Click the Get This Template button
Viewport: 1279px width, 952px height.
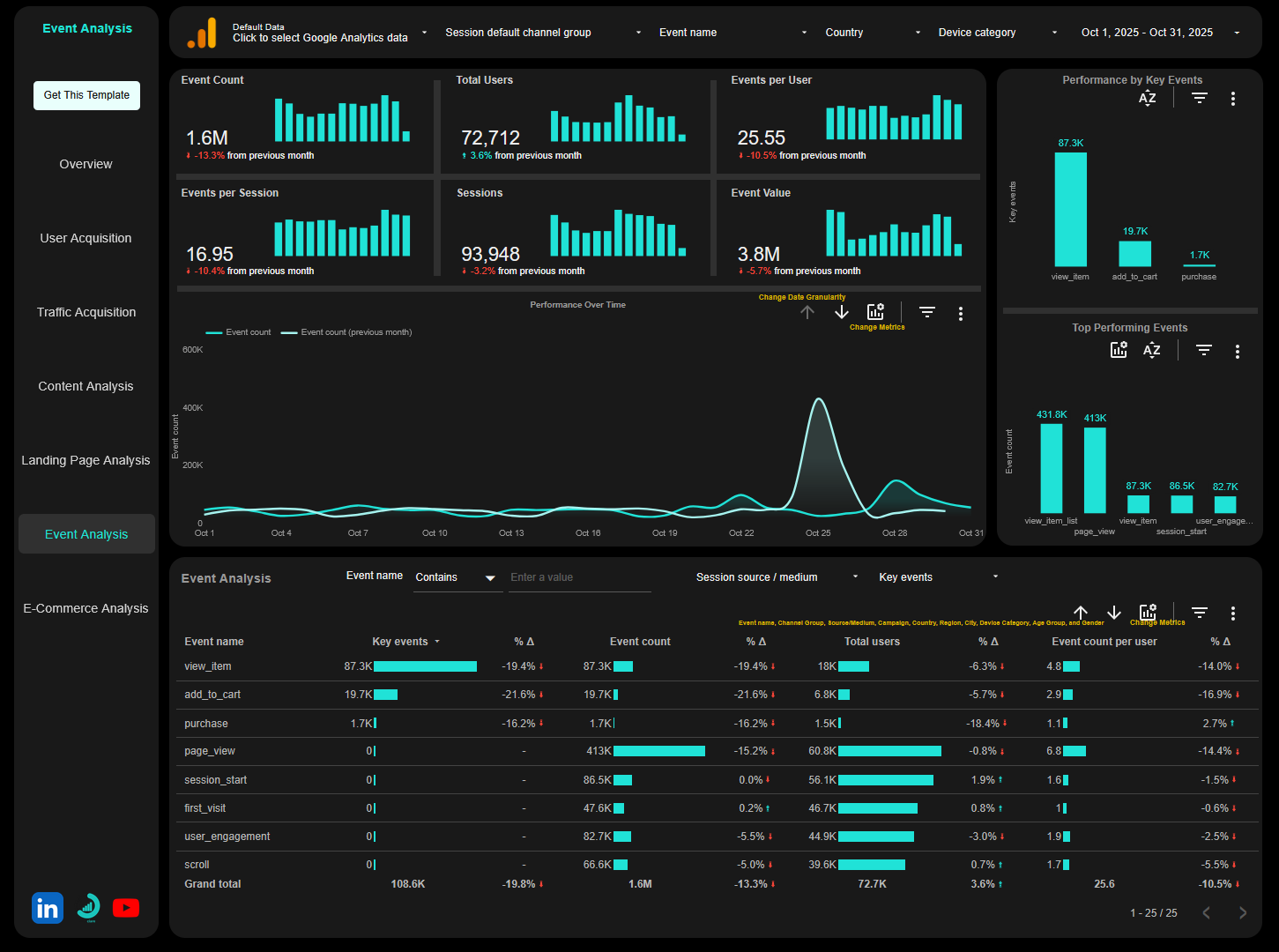pos(86,95)
